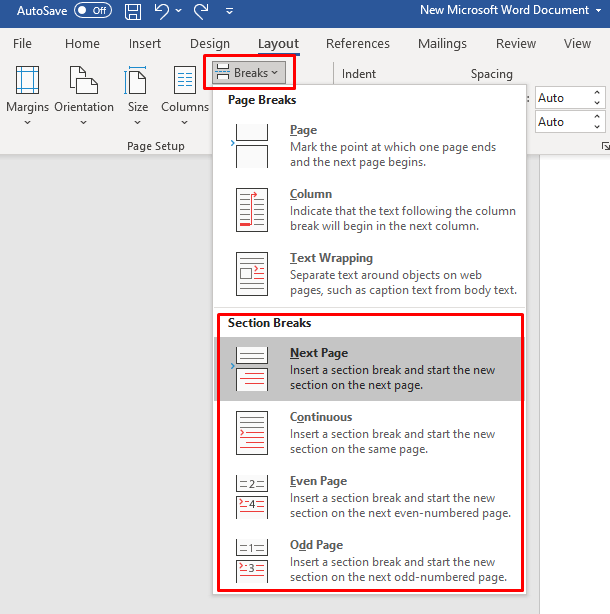Open the Columns tool

coord(185,97)
